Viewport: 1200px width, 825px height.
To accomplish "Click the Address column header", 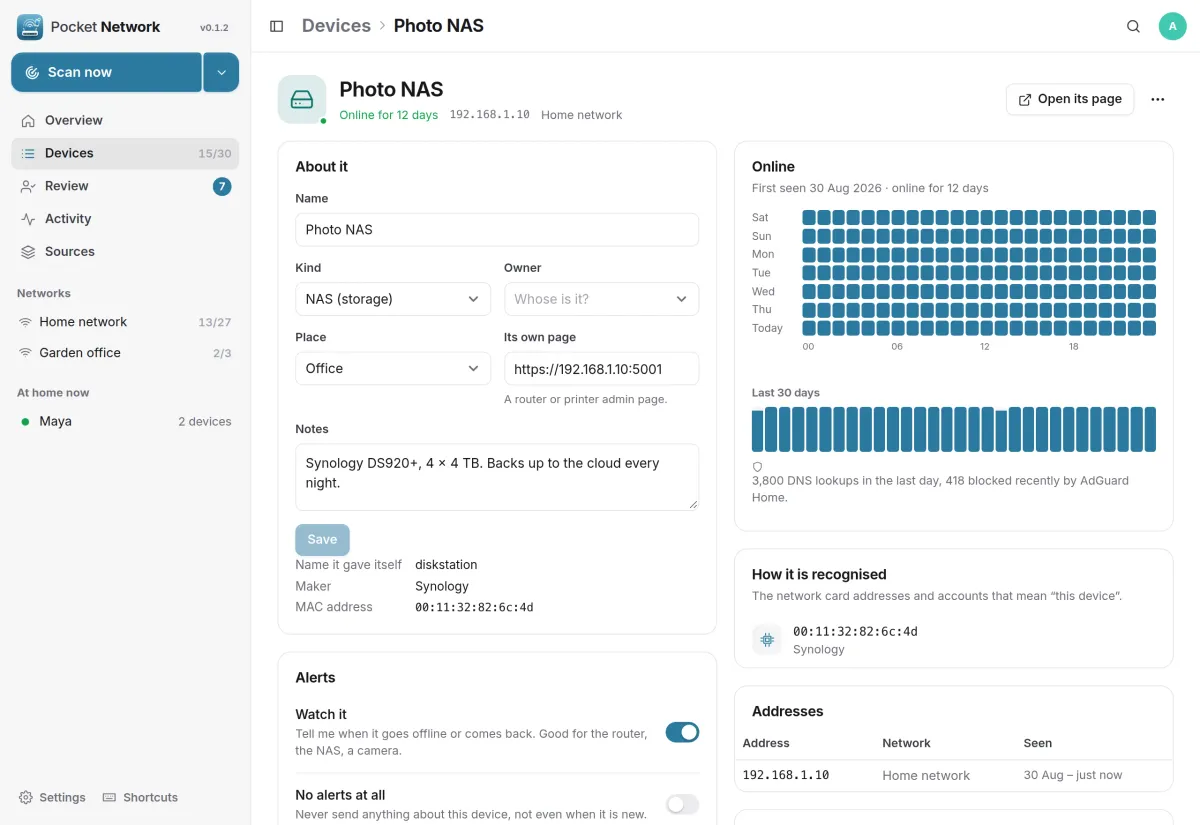I will point(766,743).
